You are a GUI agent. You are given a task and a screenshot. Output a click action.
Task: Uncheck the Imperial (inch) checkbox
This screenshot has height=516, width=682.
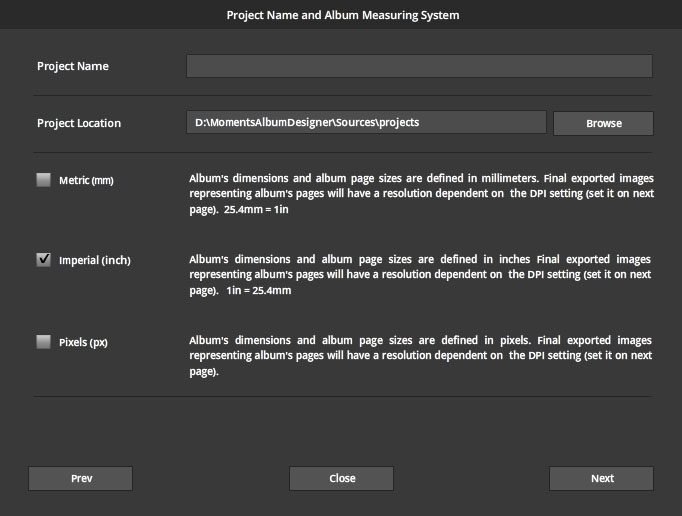43,260
